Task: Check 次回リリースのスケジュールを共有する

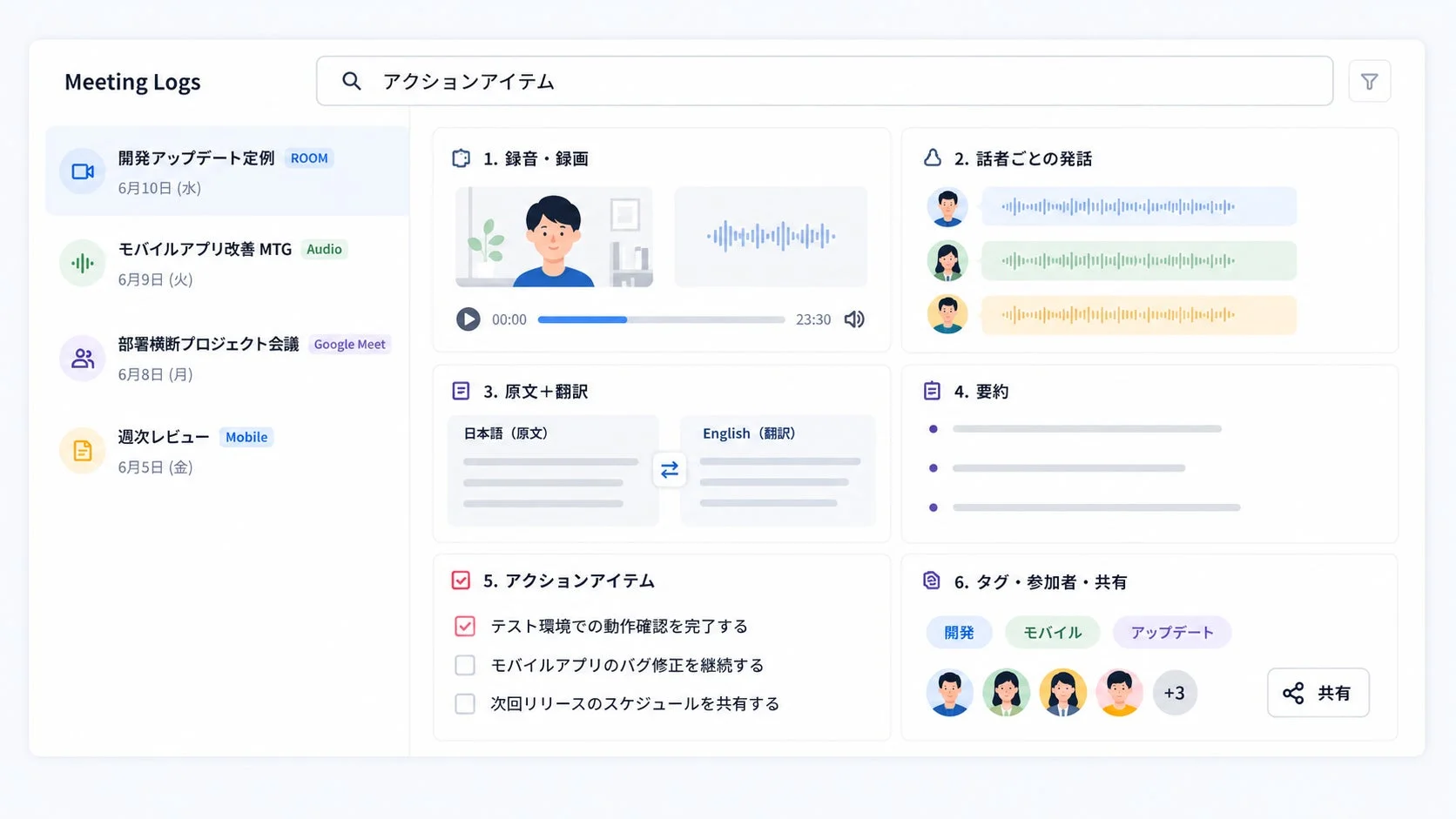Action: coord(465,703)
